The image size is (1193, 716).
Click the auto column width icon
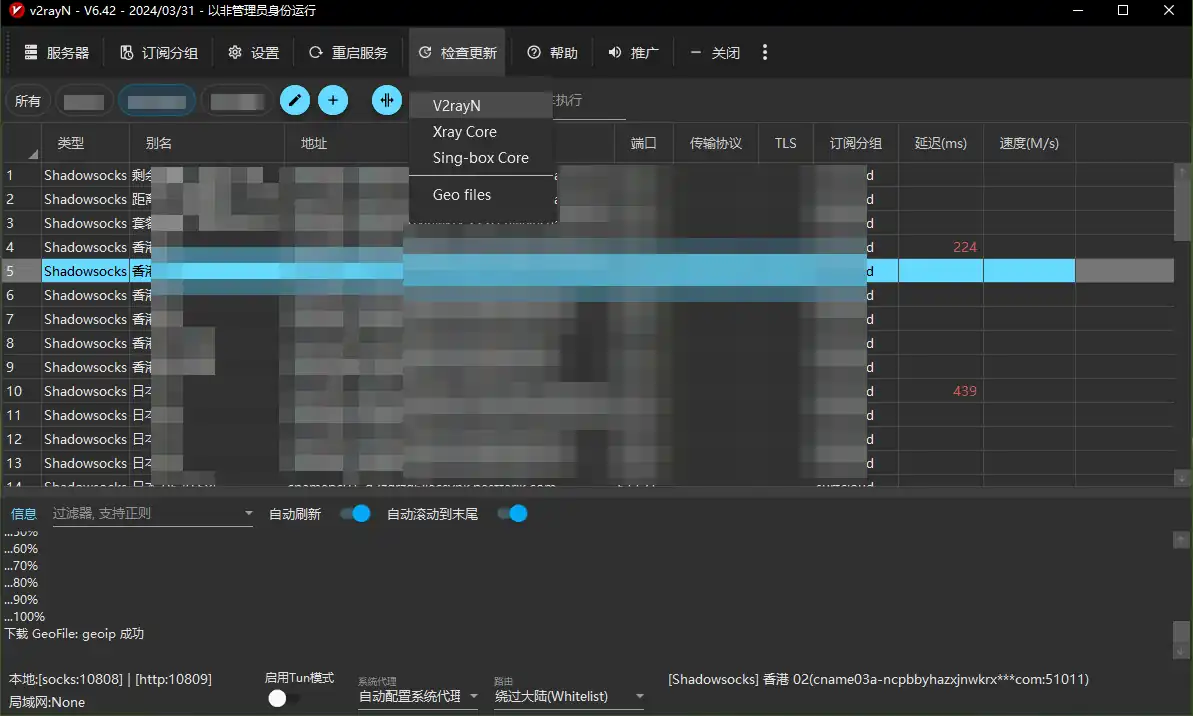click(387, 100)
